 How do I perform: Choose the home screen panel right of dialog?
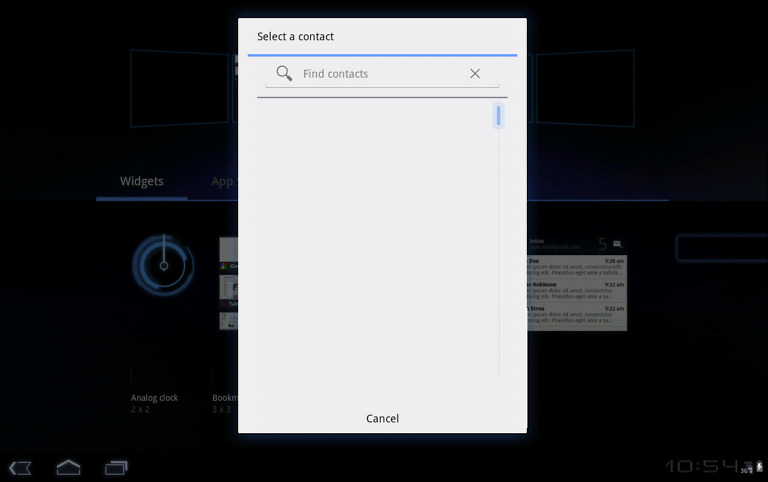click(584, 88)
